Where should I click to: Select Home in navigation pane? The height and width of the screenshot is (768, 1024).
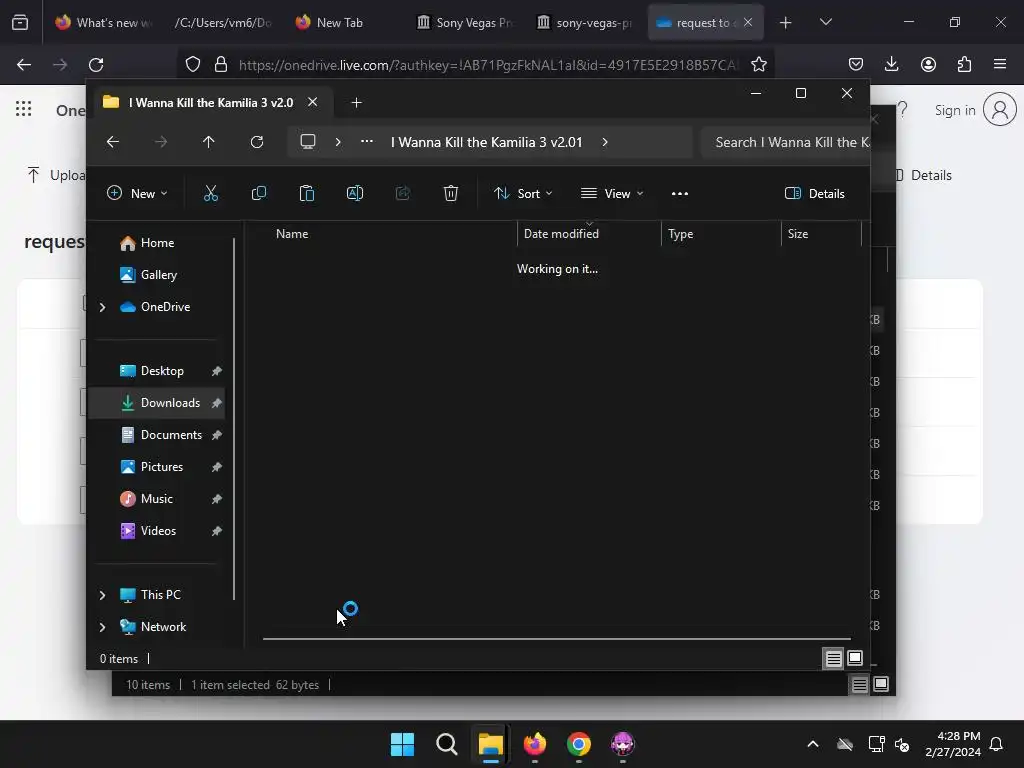click(x=157, y=243)
